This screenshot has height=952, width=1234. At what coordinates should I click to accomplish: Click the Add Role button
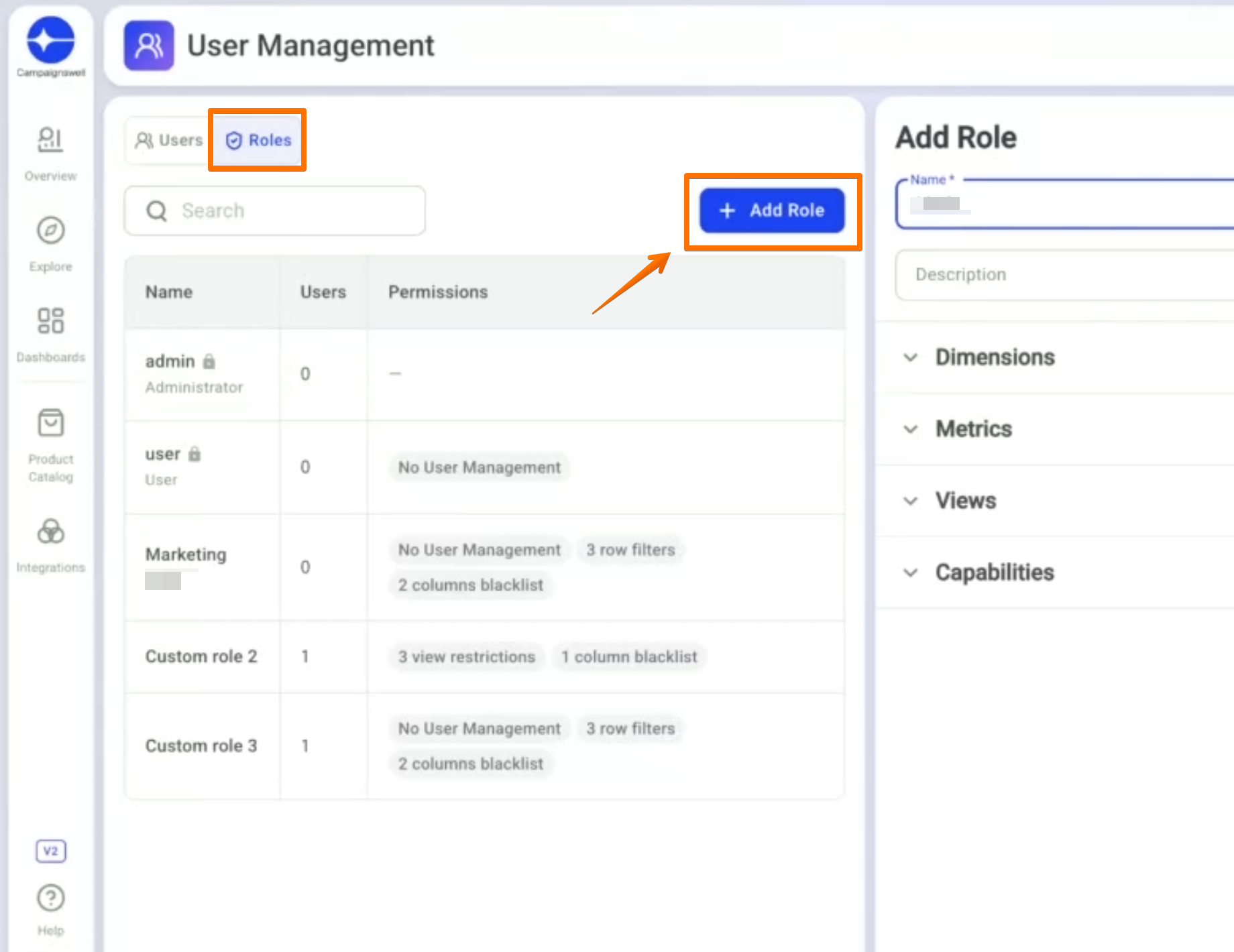pyautogui.click(x=772, y=211)
